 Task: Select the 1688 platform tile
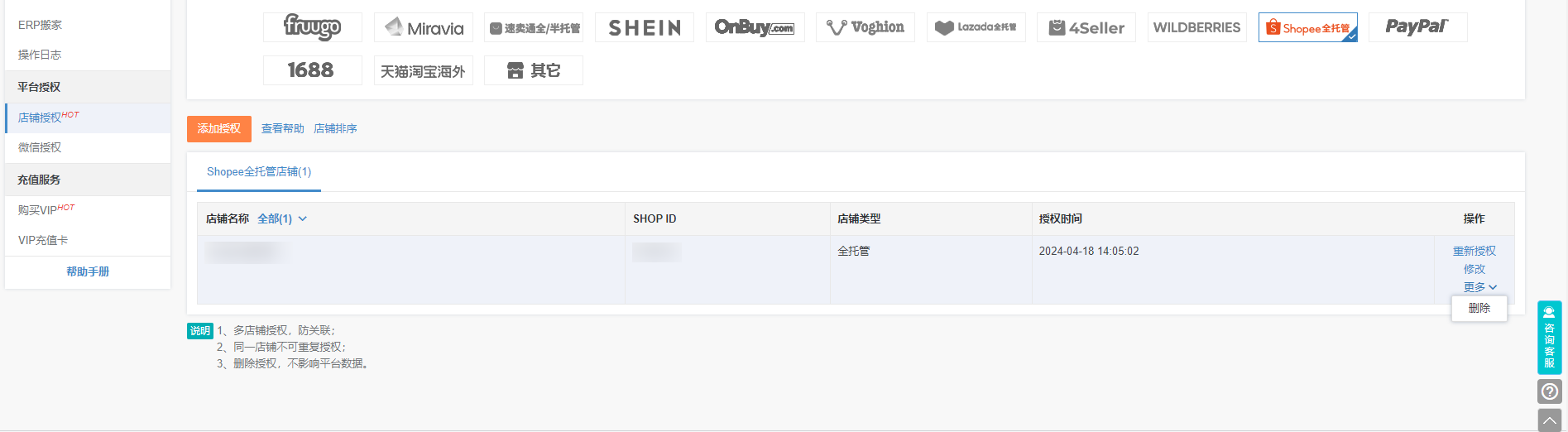pyautogui.click(x=312, y=70)
